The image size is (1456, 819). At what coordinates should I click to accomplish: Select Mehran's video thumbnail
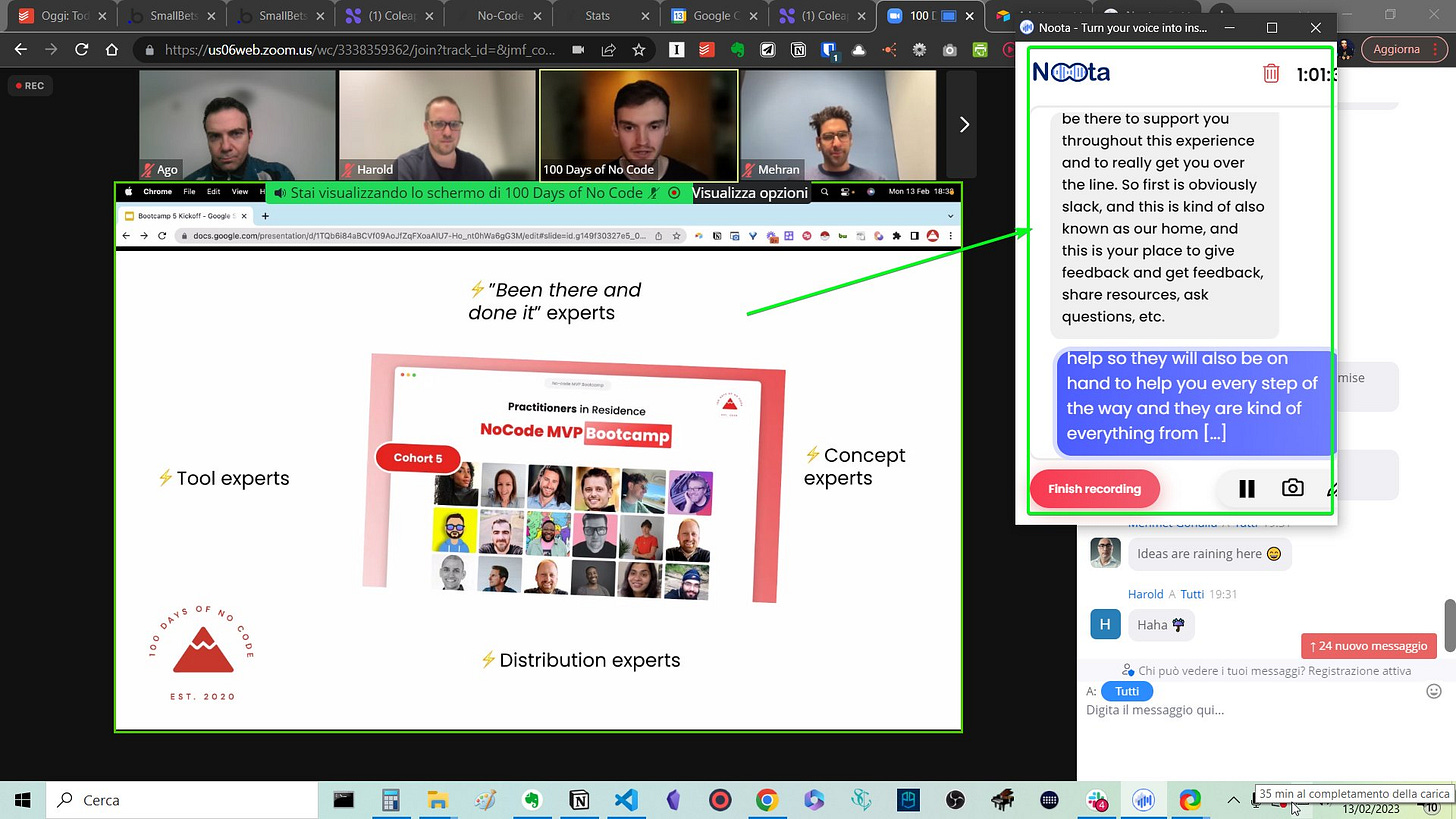coord(838,124)
